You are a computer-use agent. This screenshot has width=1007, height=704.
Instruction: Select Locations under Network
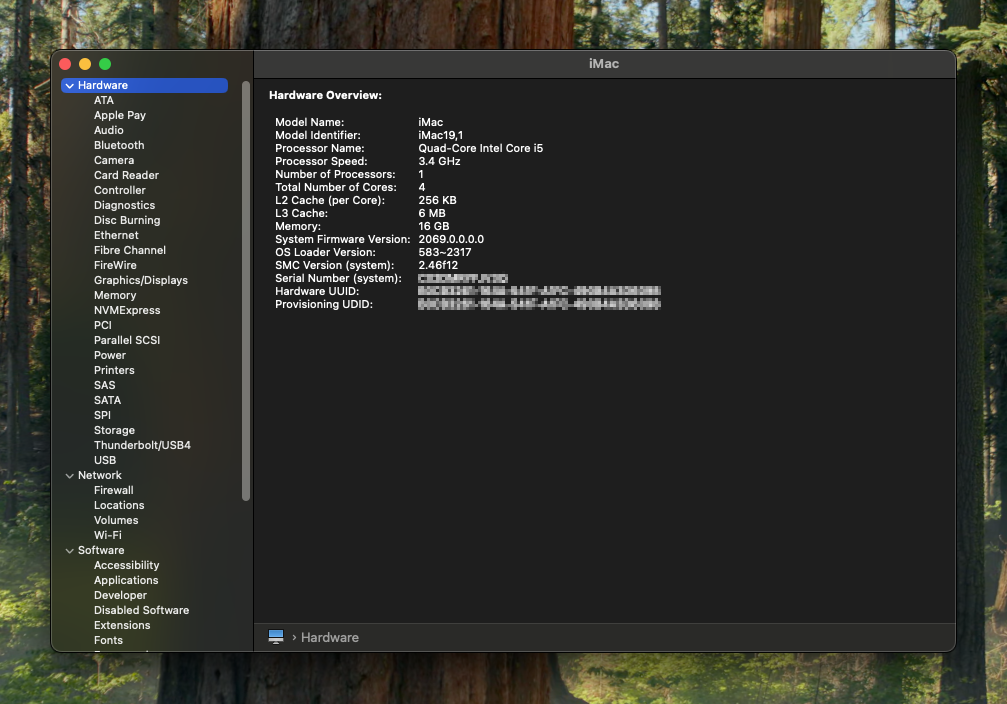119,505
